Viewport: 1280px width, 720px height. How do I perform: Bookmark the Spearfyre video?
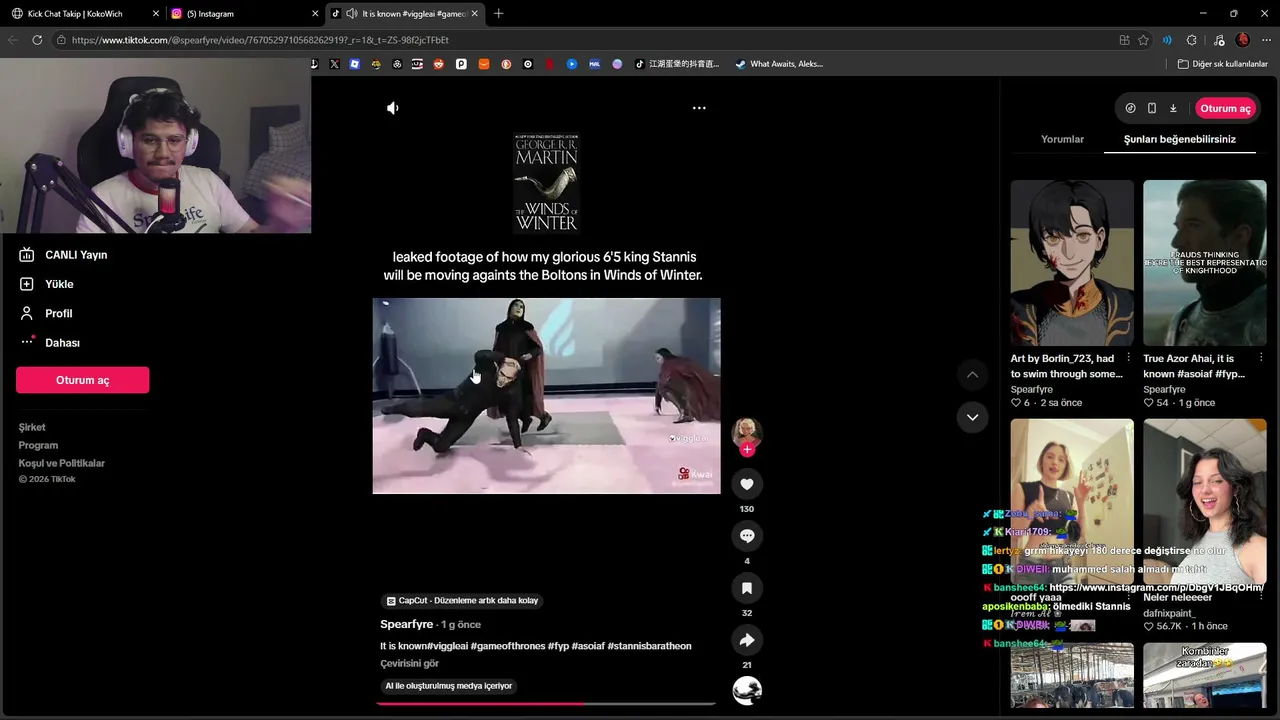click(x=747, y=588)
